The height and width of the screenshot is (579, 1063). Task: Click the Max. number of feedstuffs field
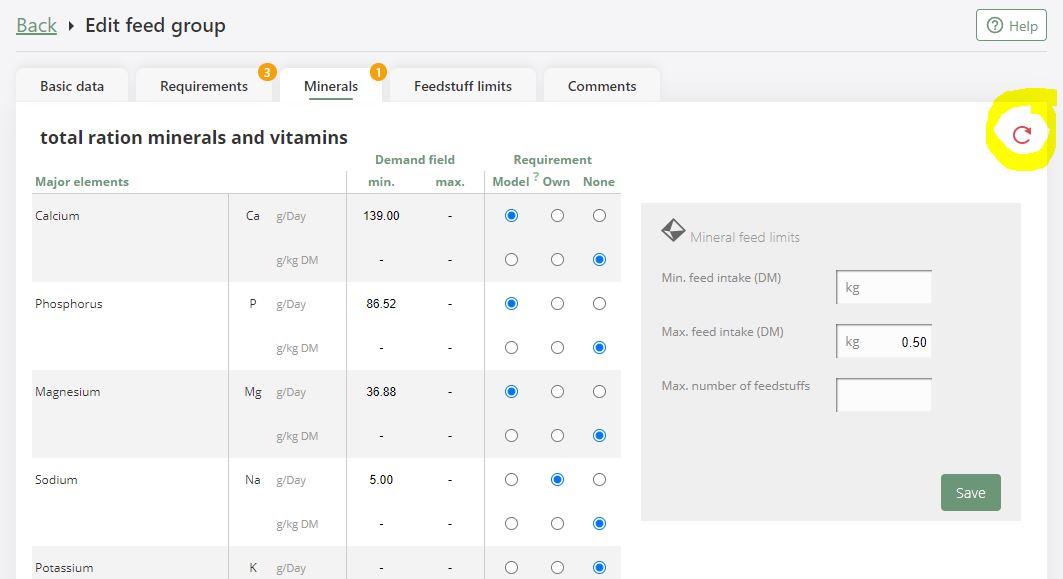coord(884,395)
